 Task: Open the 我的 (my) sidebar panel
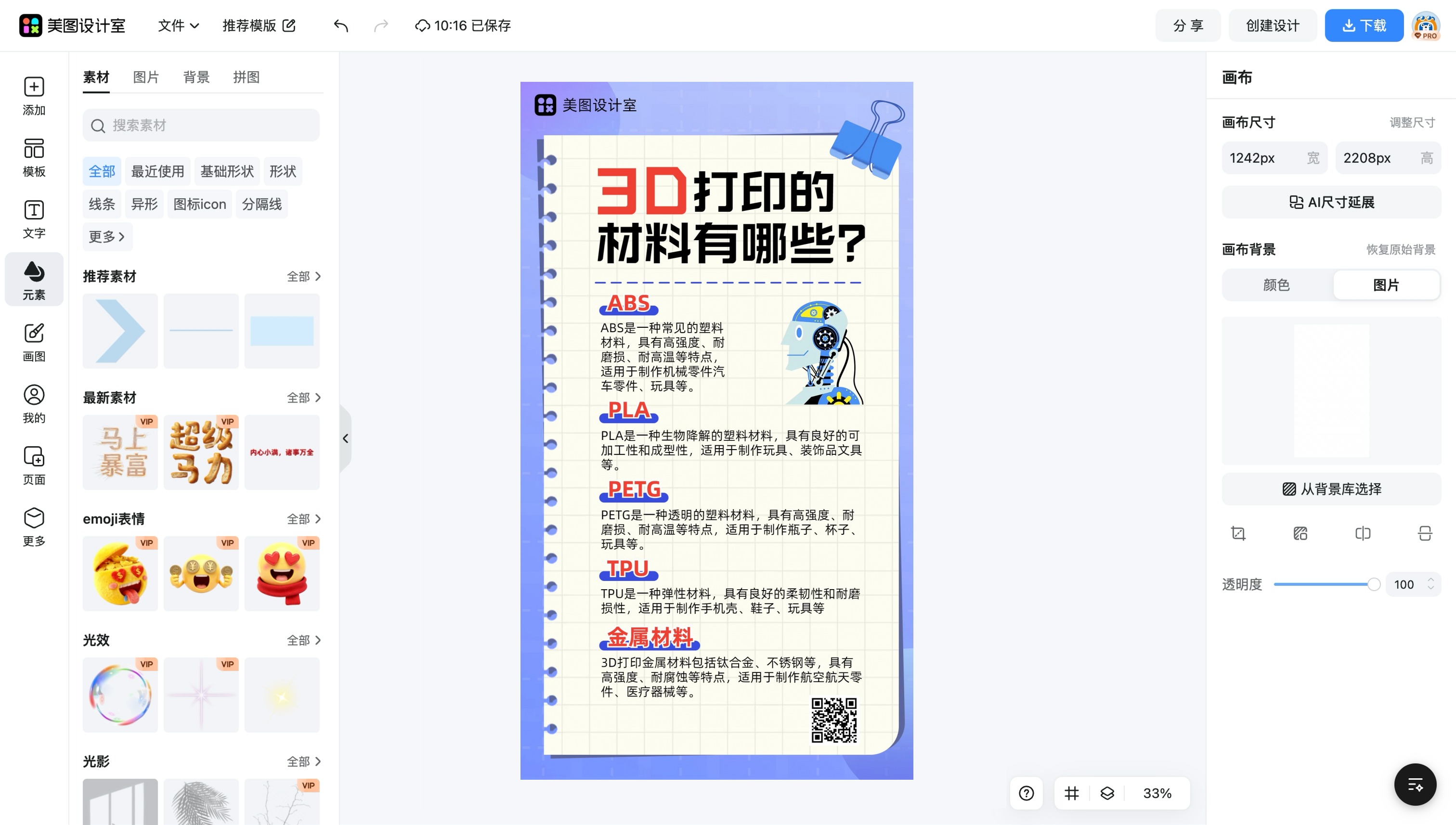(34, 404)
